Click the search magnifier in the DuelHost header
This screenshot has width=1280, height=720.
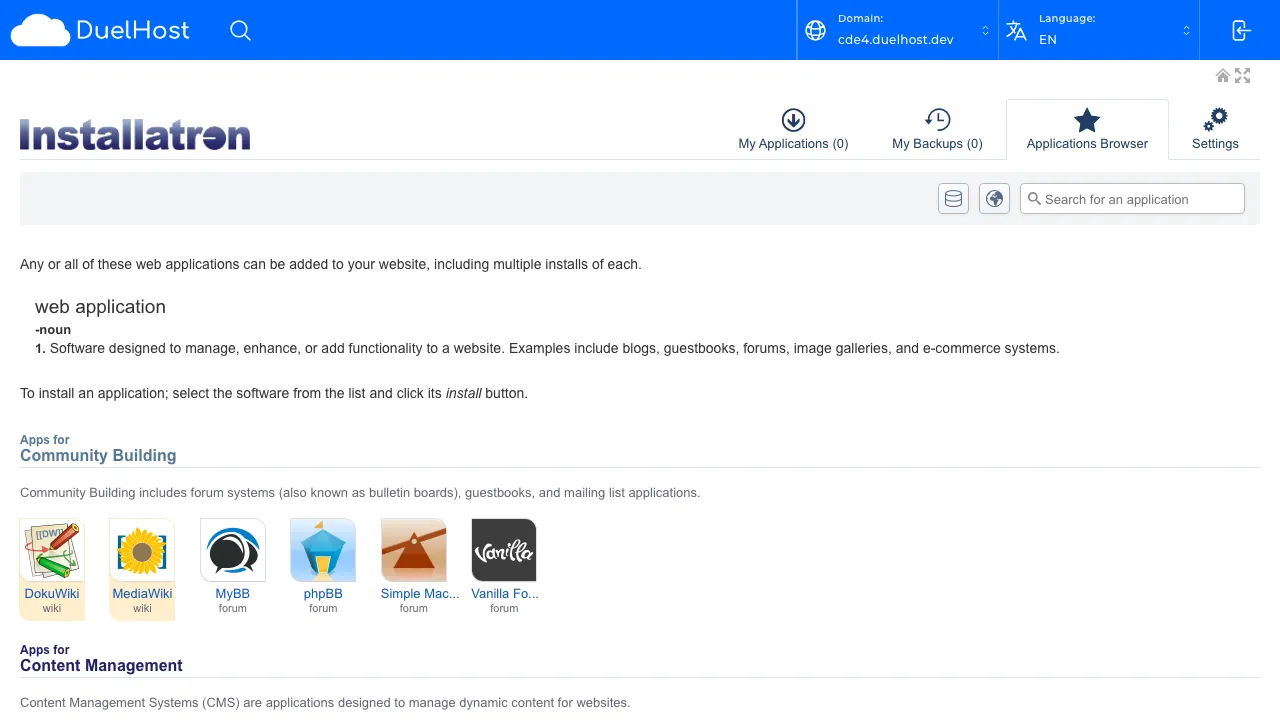pos(240,30)
